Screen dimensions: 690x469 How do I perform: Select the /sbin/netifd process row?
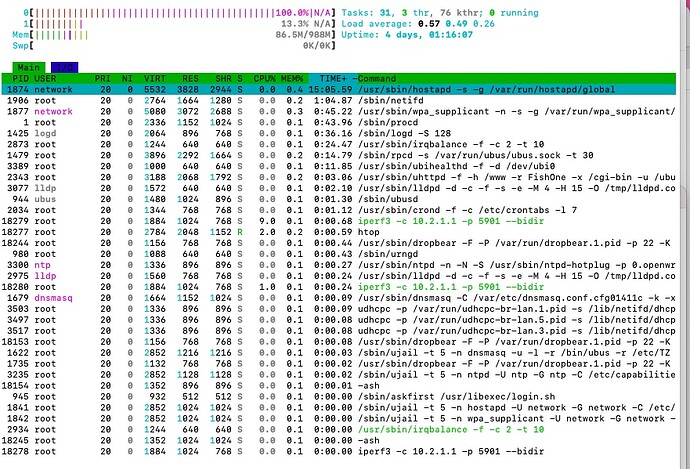[x=338, y=100]
